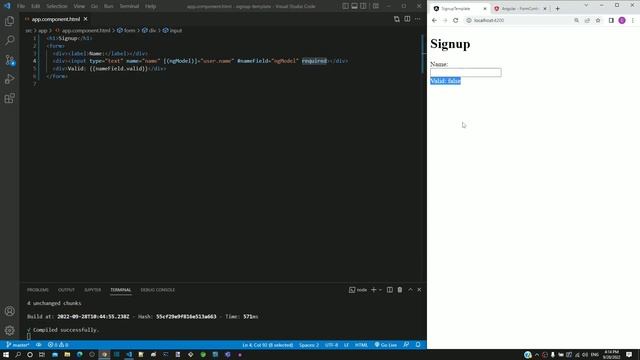Viewport: 640px width, 360px height.
Task: Toggle primary side bar layout button
Action: [345, 6]
